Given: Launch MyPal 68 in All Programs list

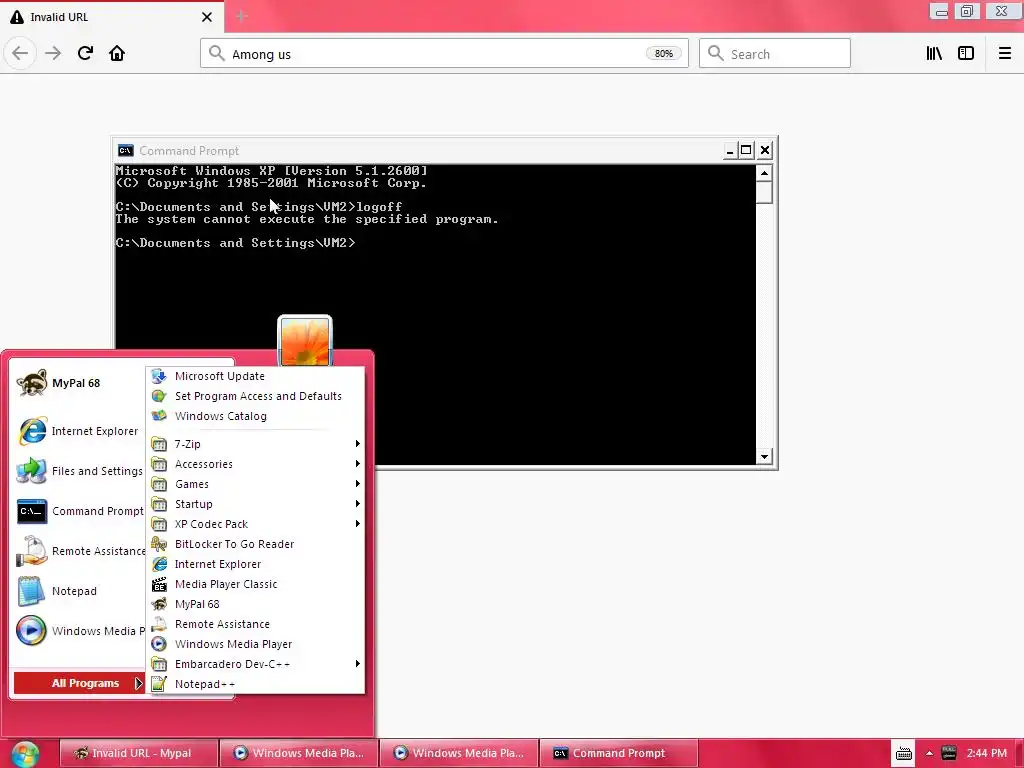Looking at the screenshot, I should pos(255,604).
